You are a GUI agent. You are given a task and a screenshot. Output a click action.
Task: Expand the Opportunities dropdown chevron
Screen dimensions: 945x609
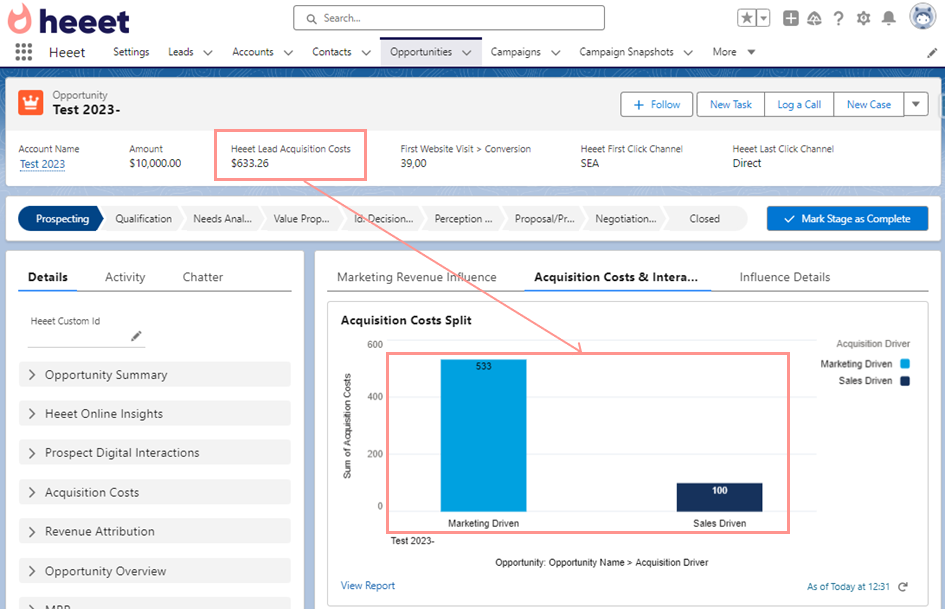[466, 52]
